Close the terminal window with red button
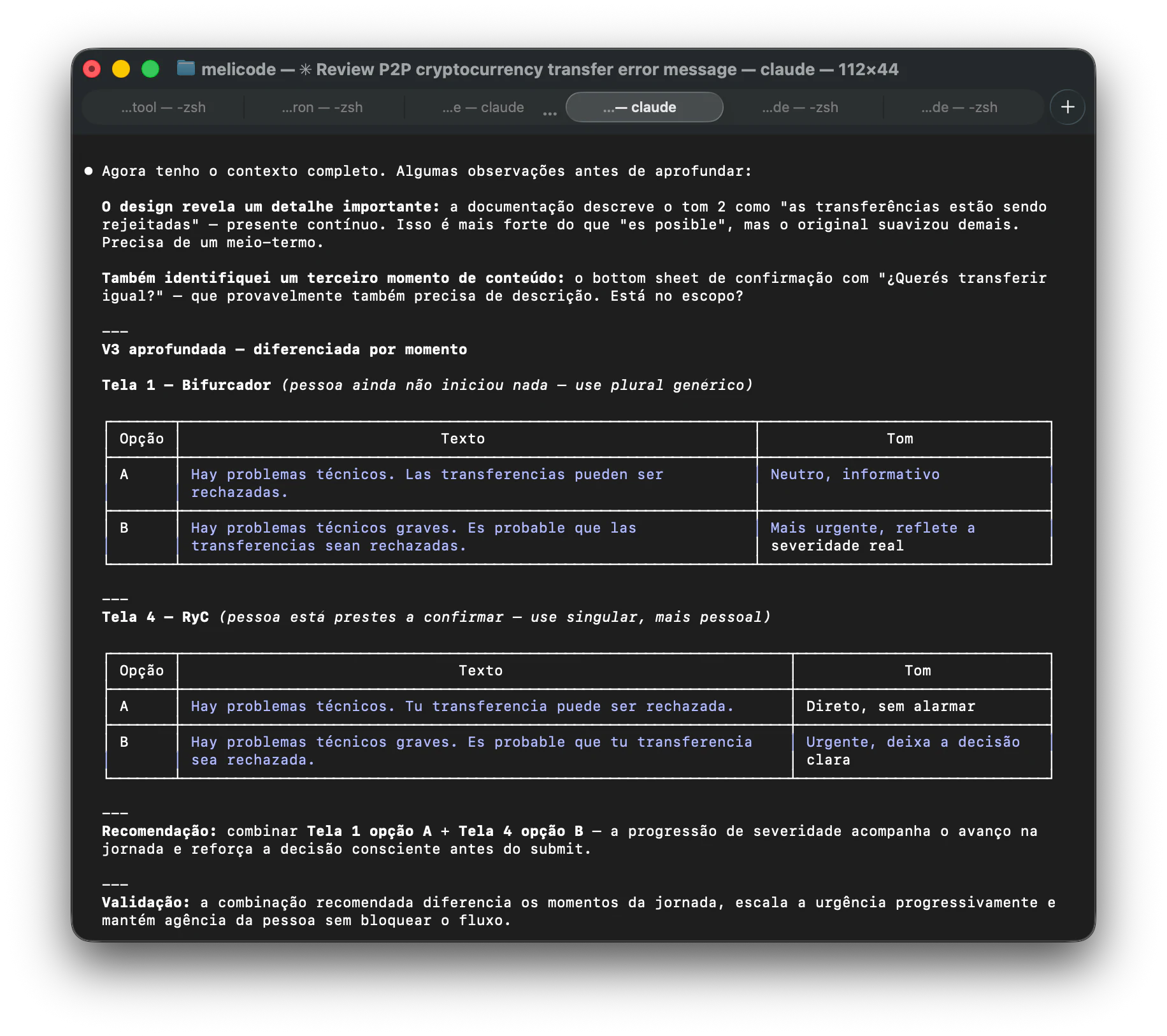Screen dimensions: 1167x1036 [x=92, y=69]
